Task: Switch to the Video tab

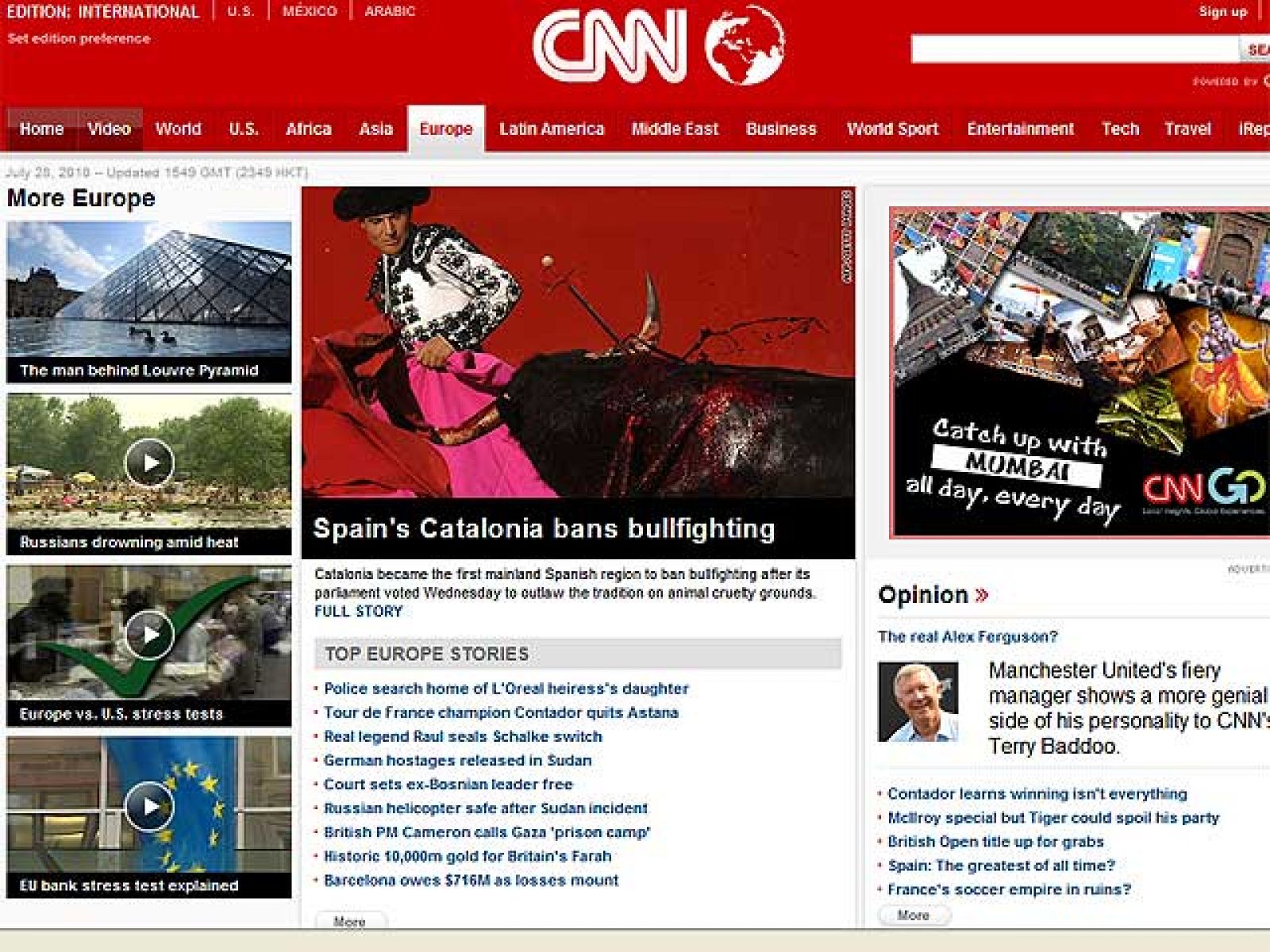Action: tap(110, 129)
